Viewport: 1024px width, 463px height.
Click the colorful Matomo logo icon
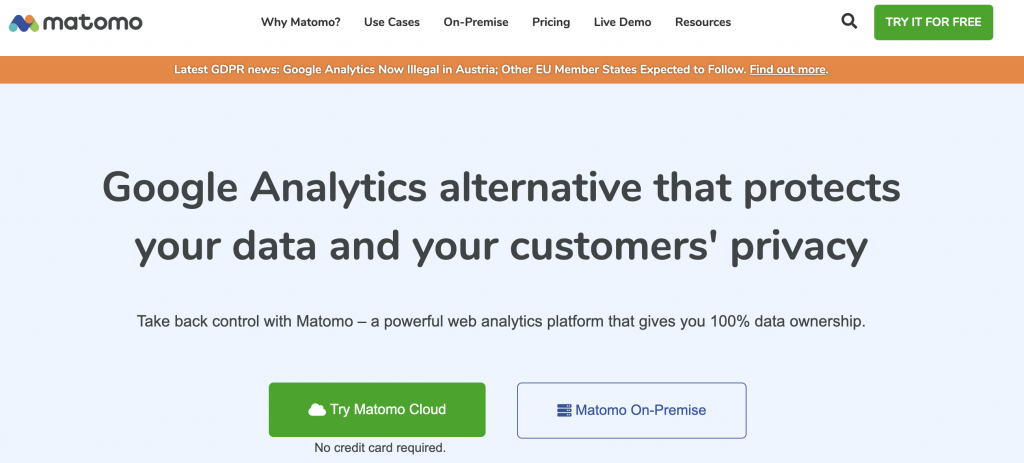click(24, 23)
